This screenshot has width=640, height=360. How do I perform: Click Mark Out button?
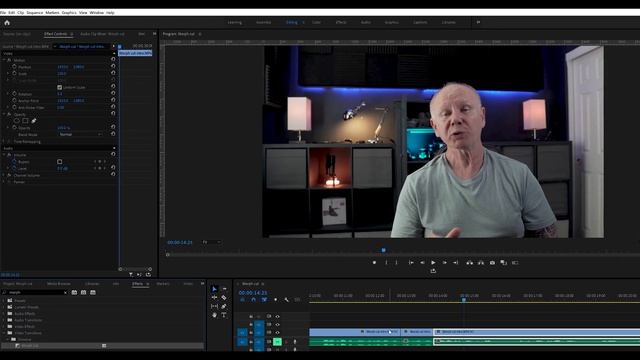[x=396, y=263]
